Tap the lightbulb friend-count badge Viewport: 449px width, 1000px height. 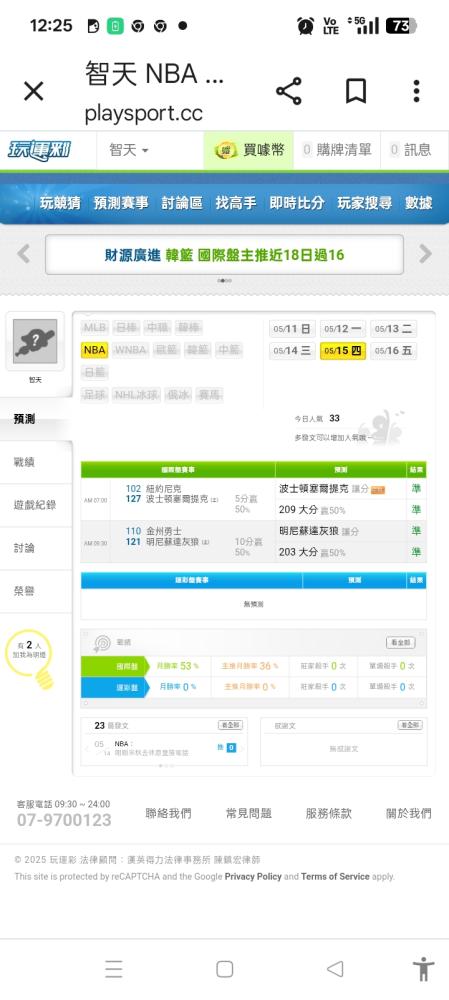pos(30,659)
